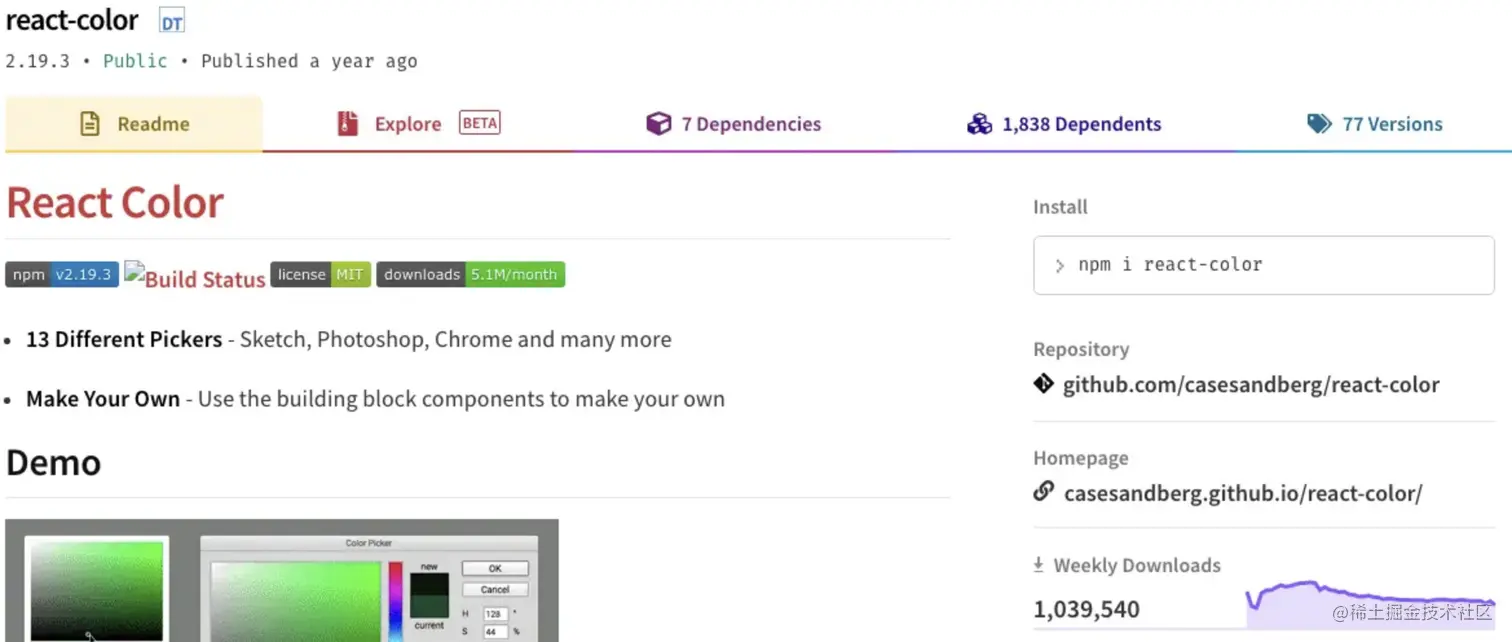The image size is (1512, 642).
Task: Click the React Color heading
Action: pyautogui.click(x=115, y=203)
